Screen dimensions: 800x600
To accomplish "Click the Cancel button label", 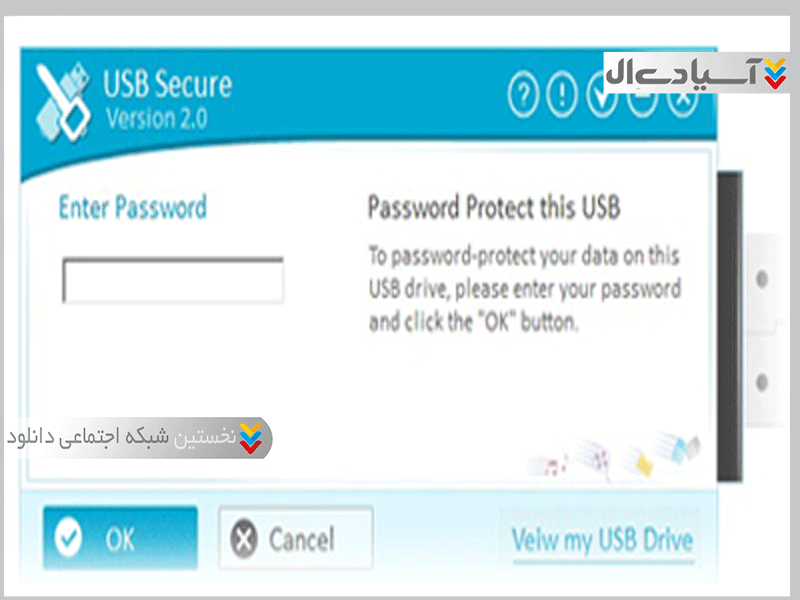I will (x=301, y=540).
